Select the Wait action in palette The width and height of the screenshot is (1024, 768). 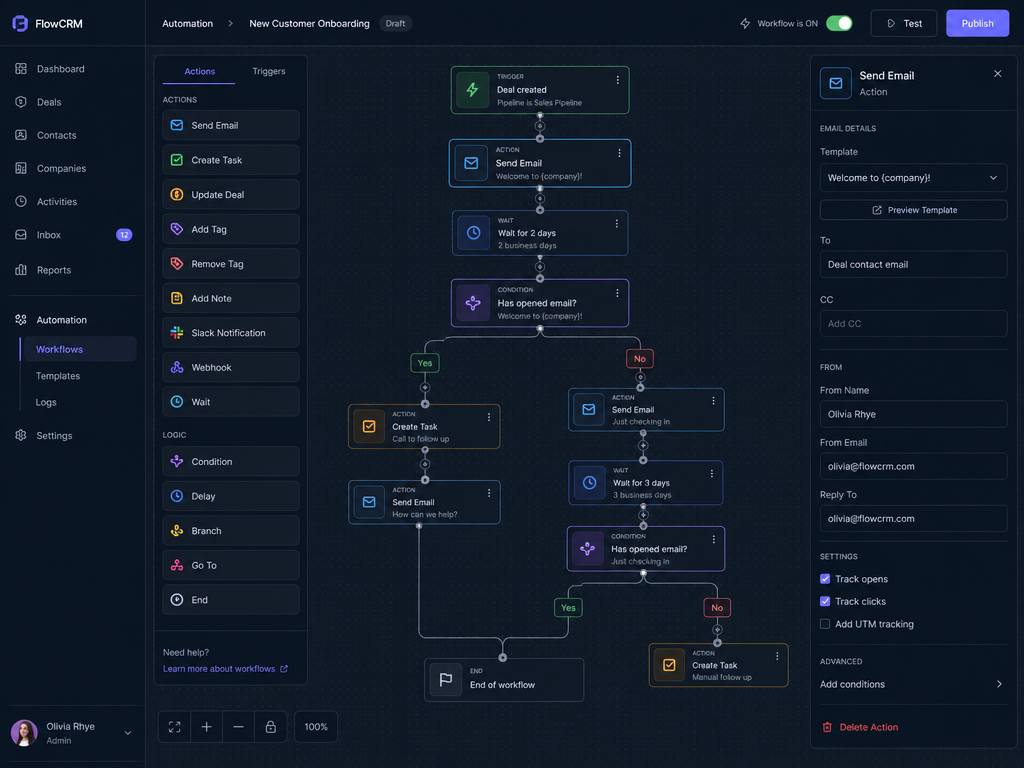tap(231, 402)
